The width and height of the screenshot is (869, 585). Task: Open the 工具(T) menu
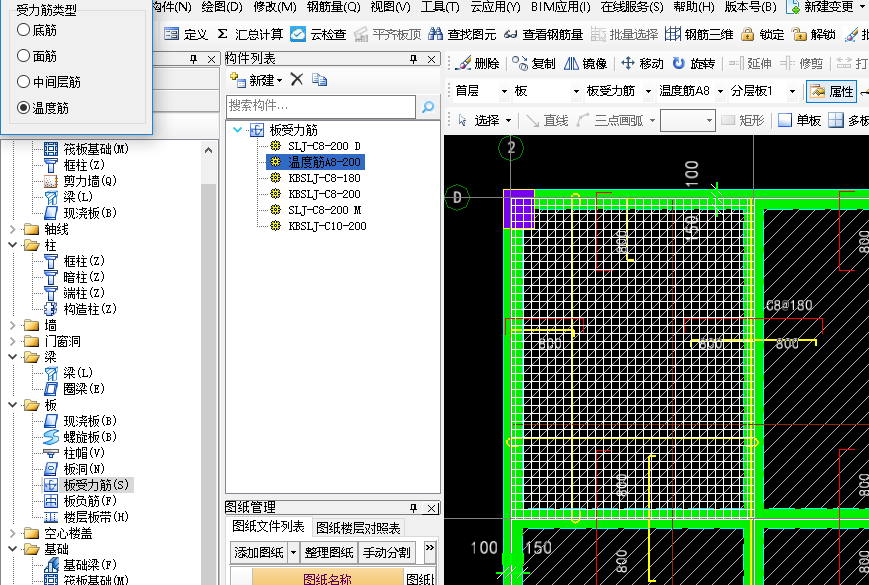[440, 7]
